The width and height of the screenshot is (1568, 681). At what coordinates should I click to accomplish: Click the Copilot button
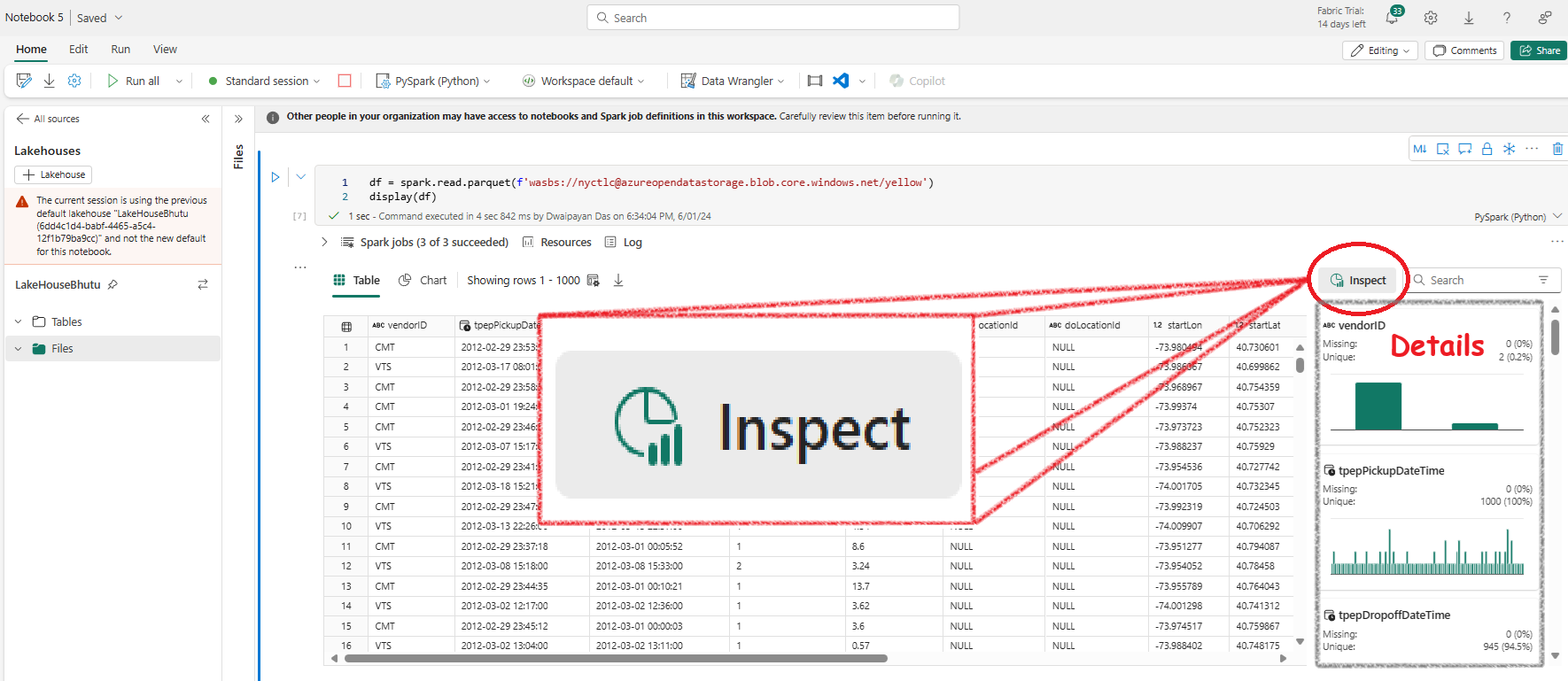(917, 81)
